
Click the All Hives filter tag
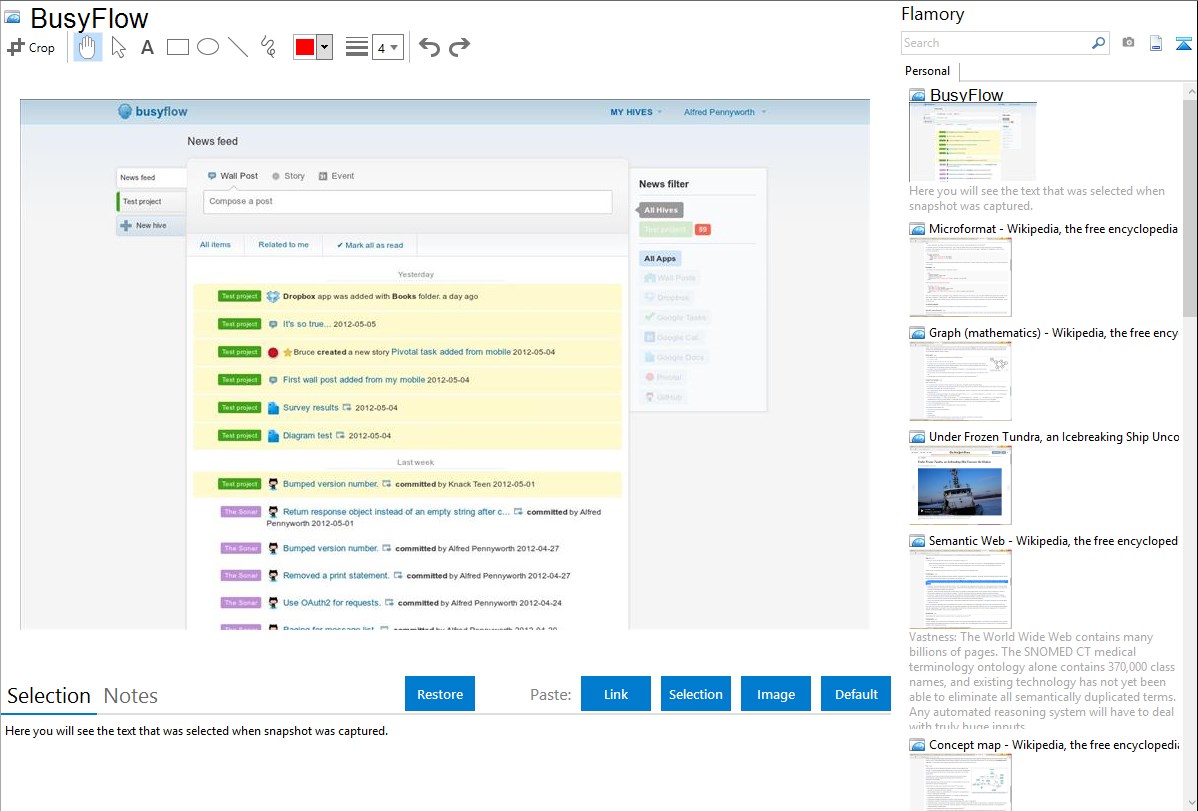(661, 209)
